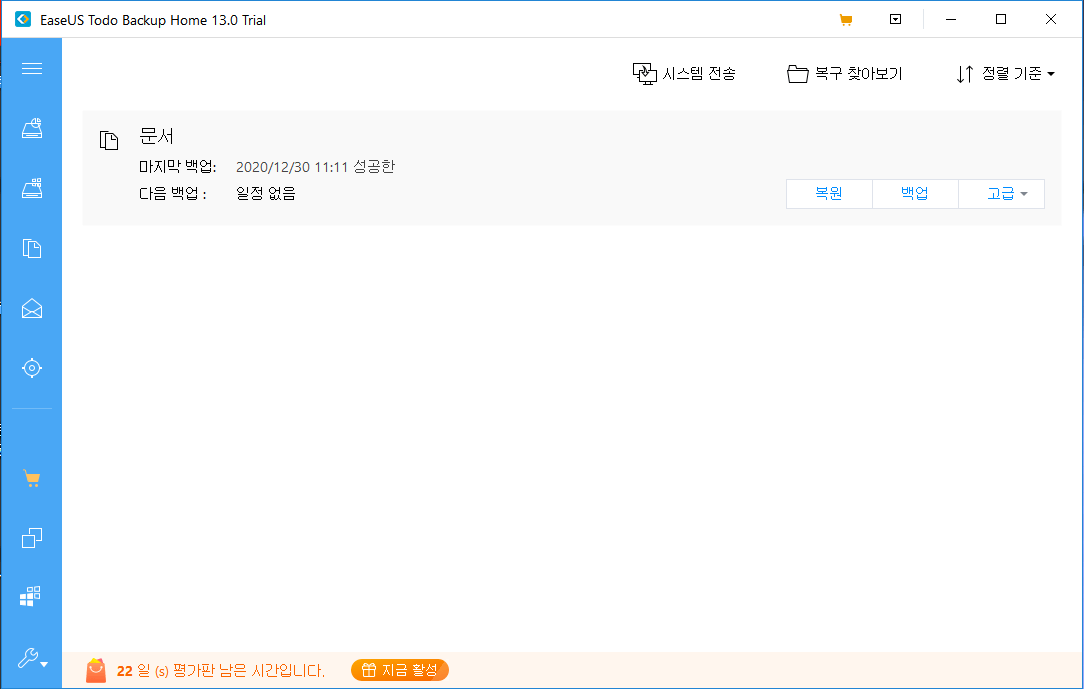Click the Backup button for 문서
The image size is (1084, 689).
pos(915,194)
